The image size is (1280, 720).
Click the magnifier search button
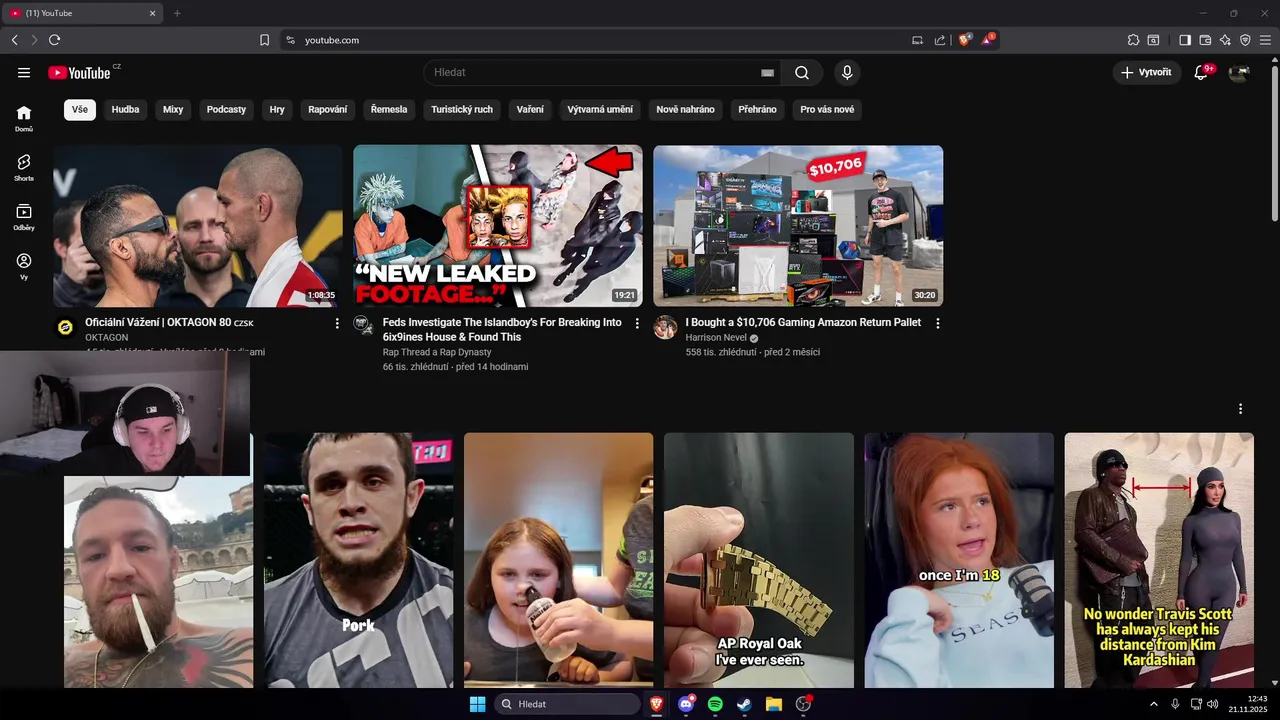(802, 72)
